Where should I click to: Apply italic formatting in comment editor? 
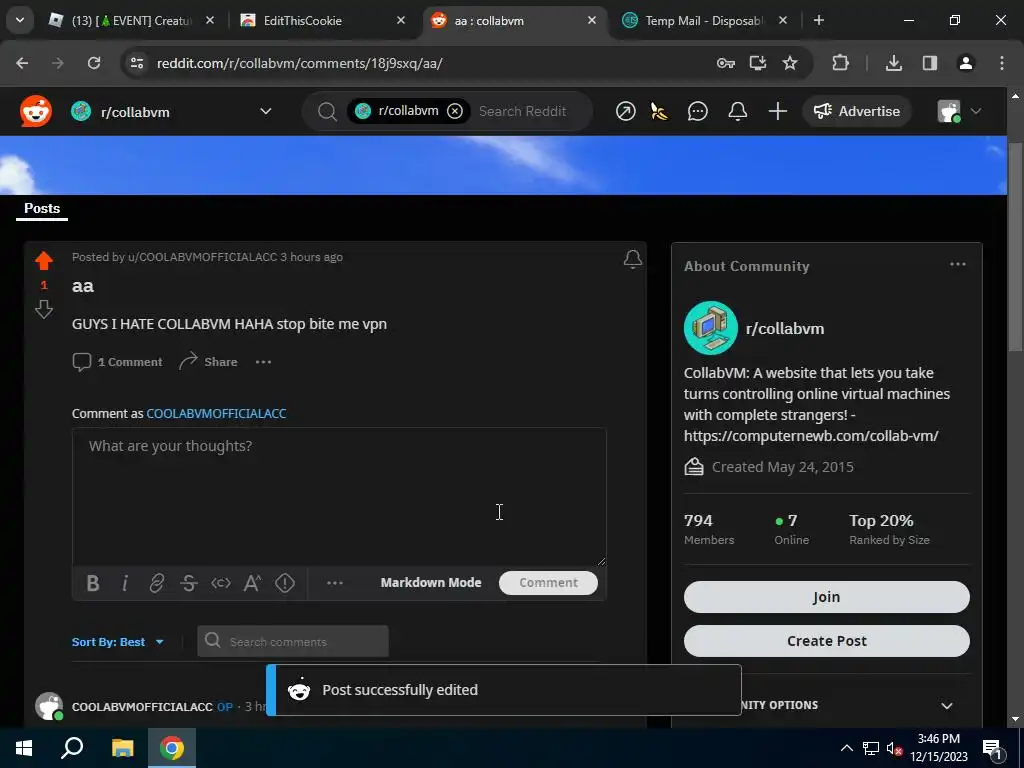coord(125,583)
